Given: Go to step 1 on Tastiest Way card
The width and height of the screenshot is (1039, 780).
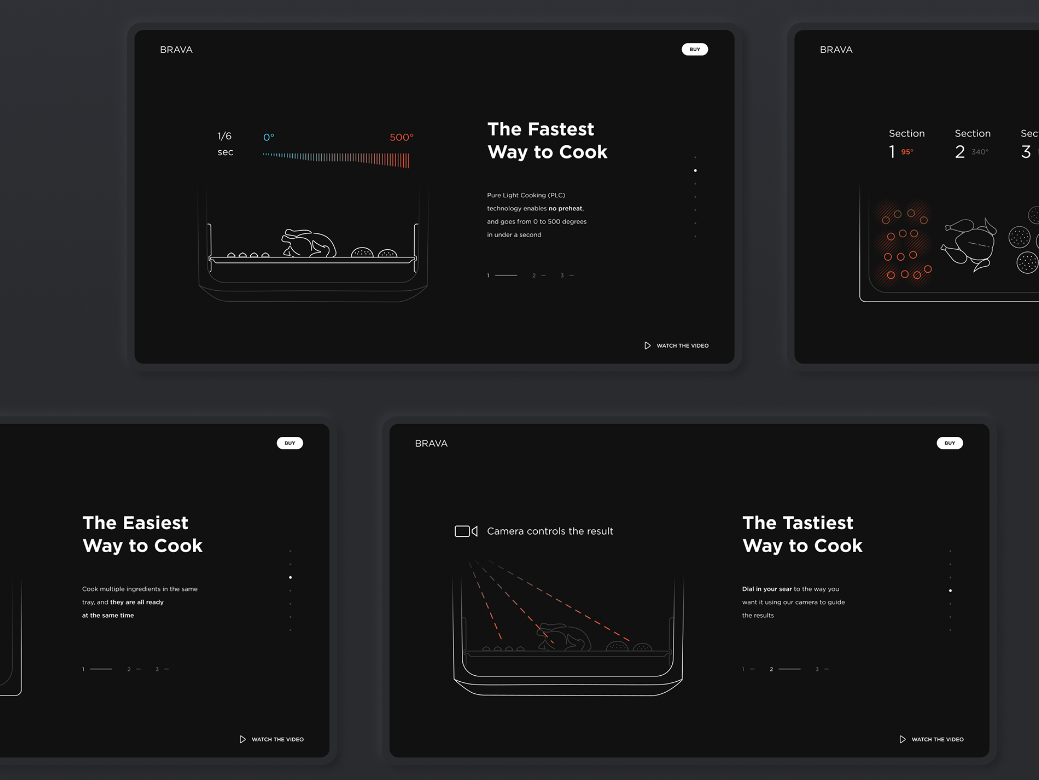Looking at the screenshot, I should point(748,669).
